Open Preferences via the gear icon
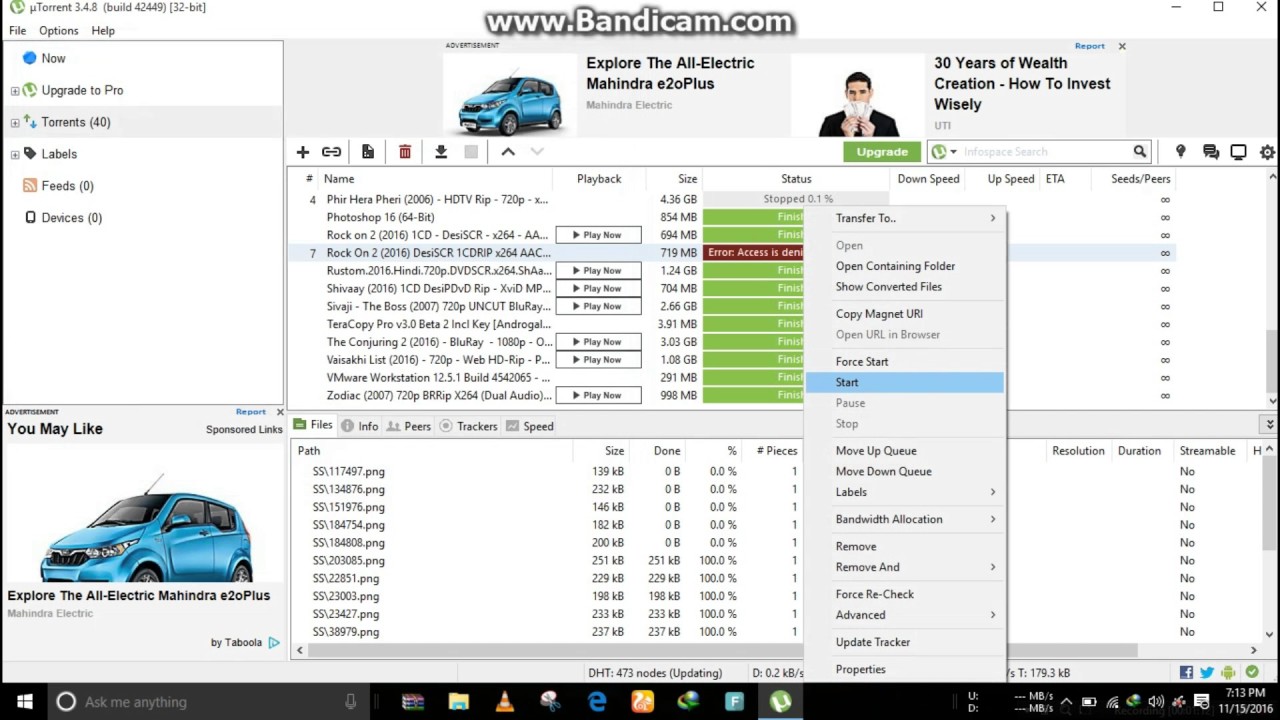Screen dimensions: 1280x720 [1268, 152]
